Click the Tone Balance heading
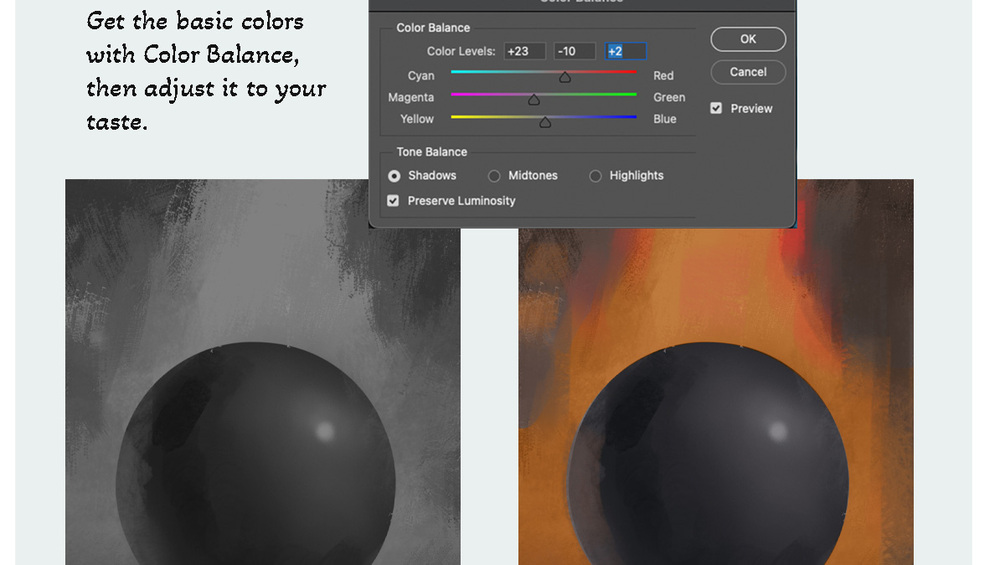The image size is (1005, 565). [x=431, y=152]
